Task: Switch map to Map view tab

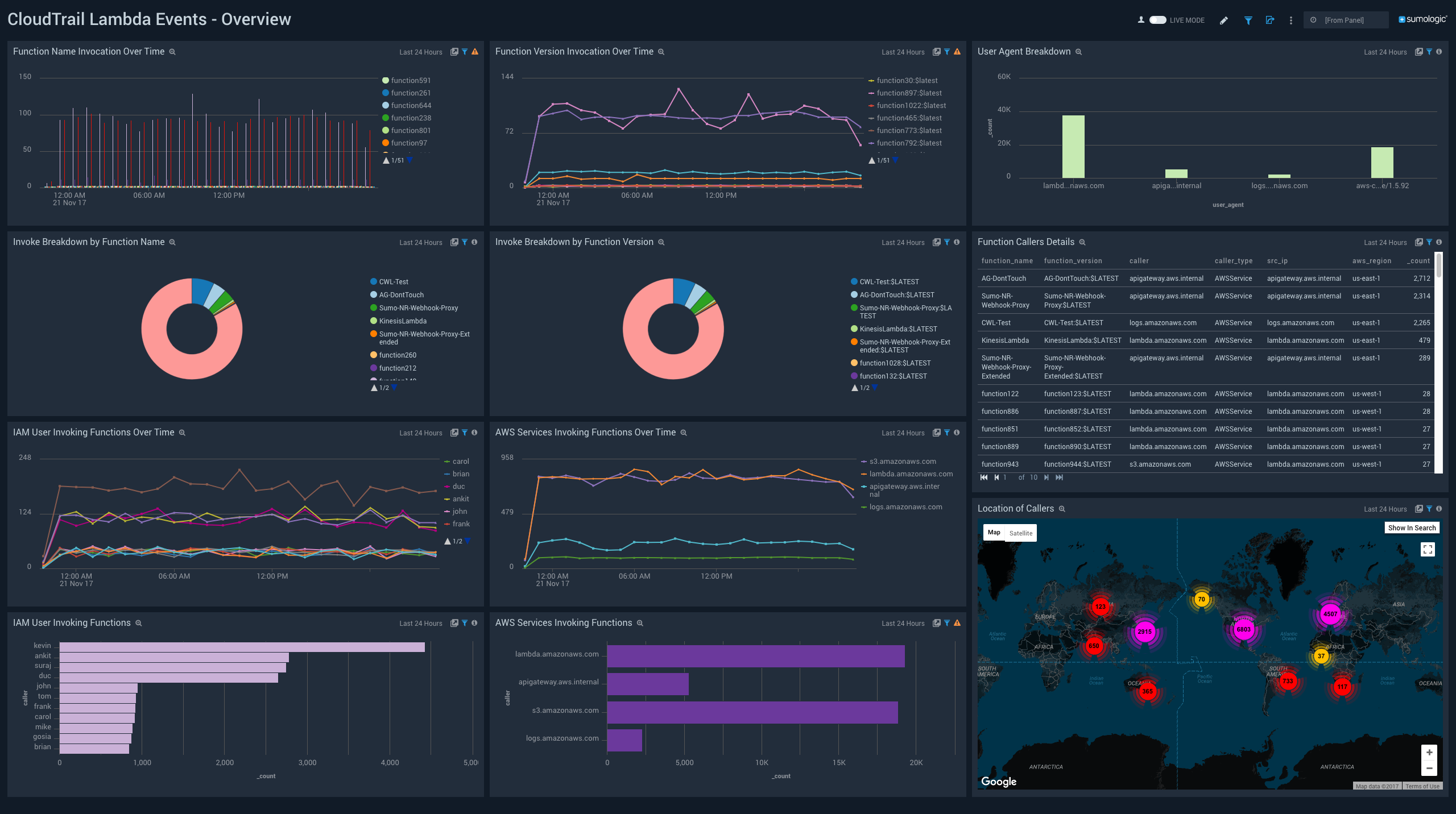Action: pyautogui.click(x=994, y=533)
